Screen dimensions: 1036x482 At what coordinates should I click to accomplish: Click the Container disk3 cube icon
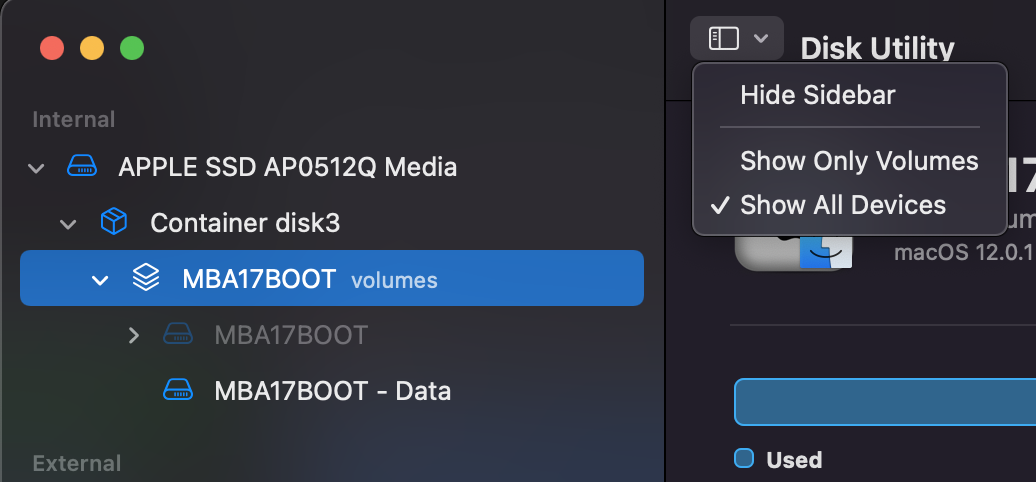pos(114,222)
